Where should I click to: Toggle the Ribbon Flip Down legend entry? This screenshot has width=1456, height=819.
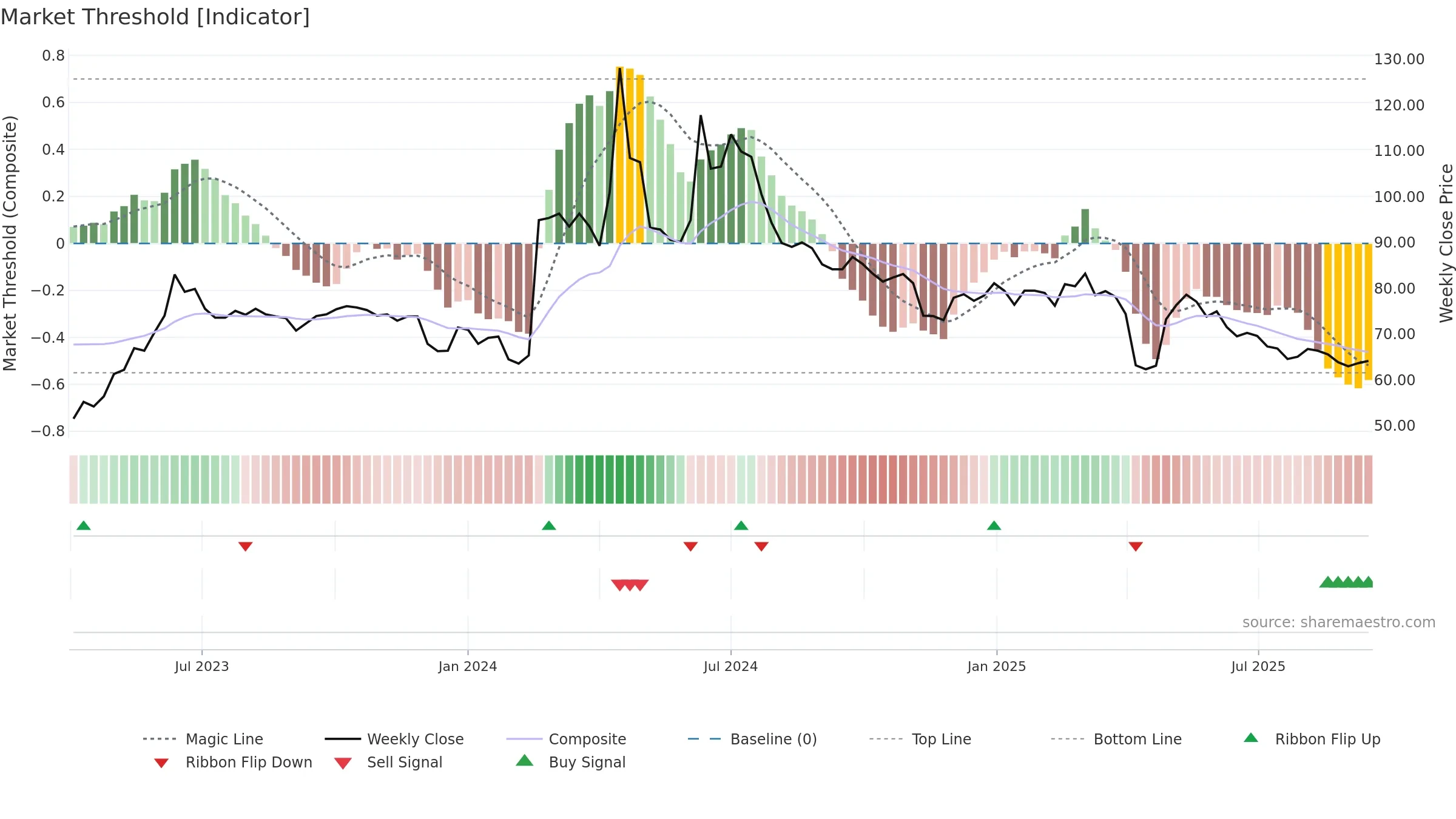pyautogui.click(x=233, y=762)
